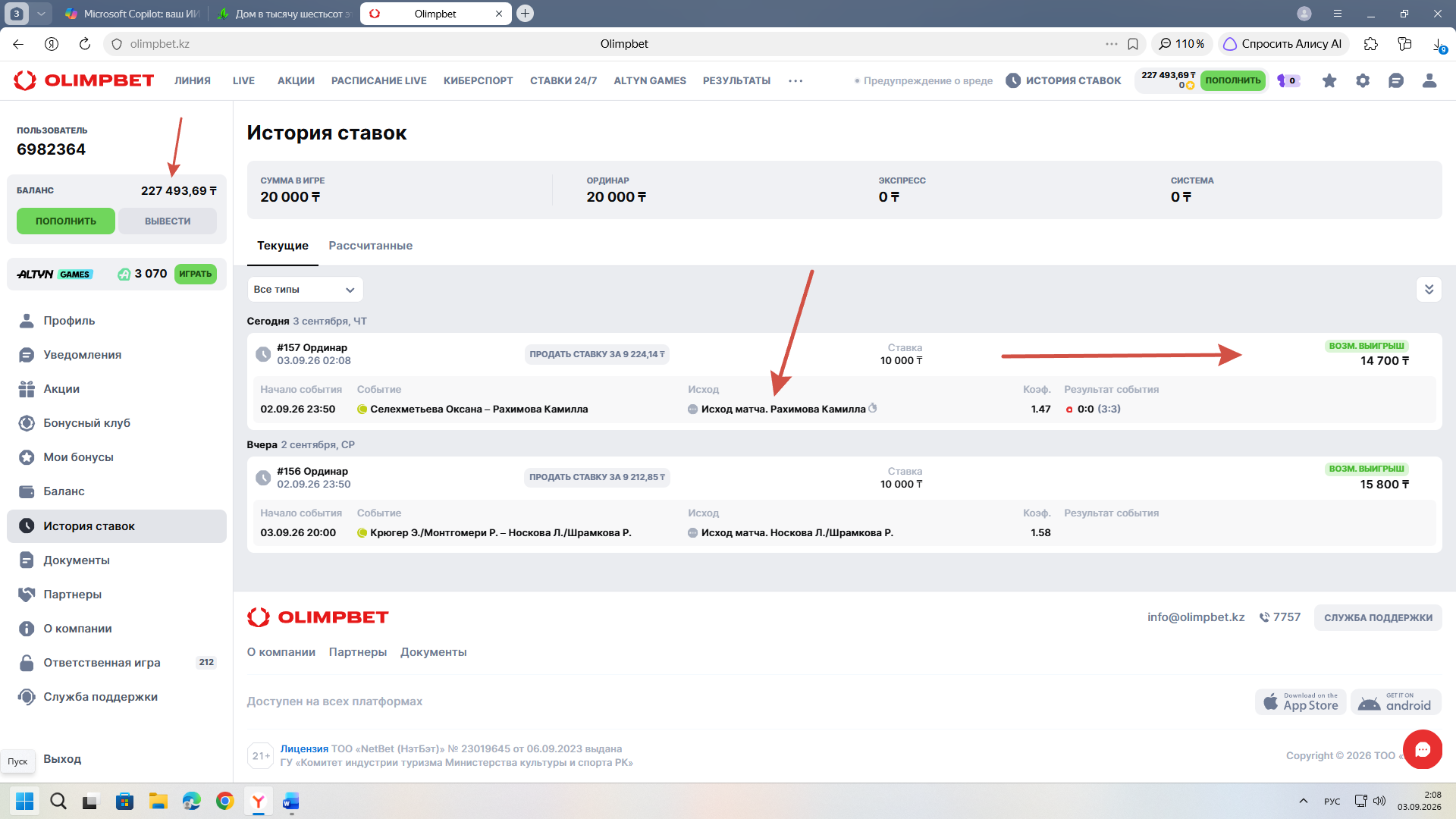Open ИСТОРИЯ СТАВОК link in the header
This screenshot has height=819, width=1456.
click(1063, 80)
